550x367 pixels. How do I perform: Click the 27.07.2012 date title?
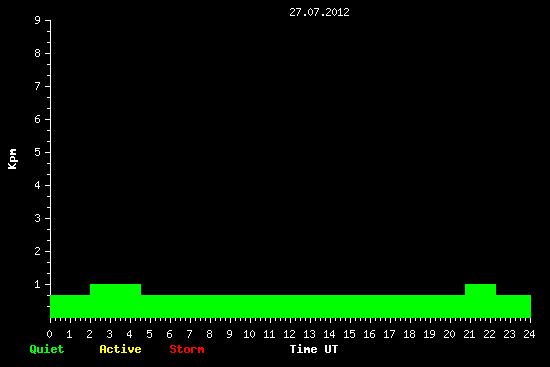point(319,12)
